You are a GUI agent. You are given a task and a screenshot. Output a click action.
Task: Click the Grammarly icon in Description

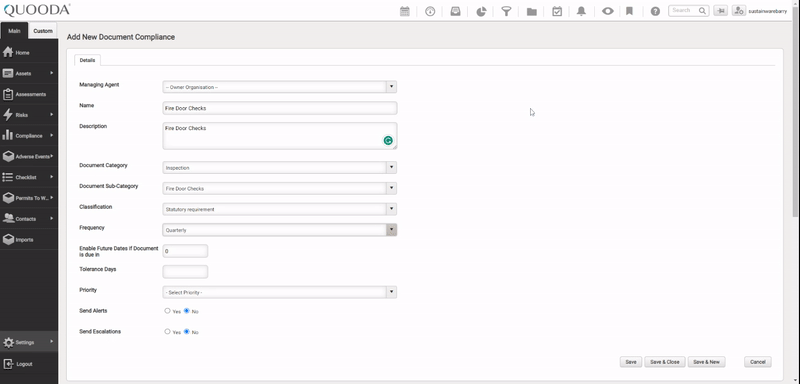tap(388, 141)
